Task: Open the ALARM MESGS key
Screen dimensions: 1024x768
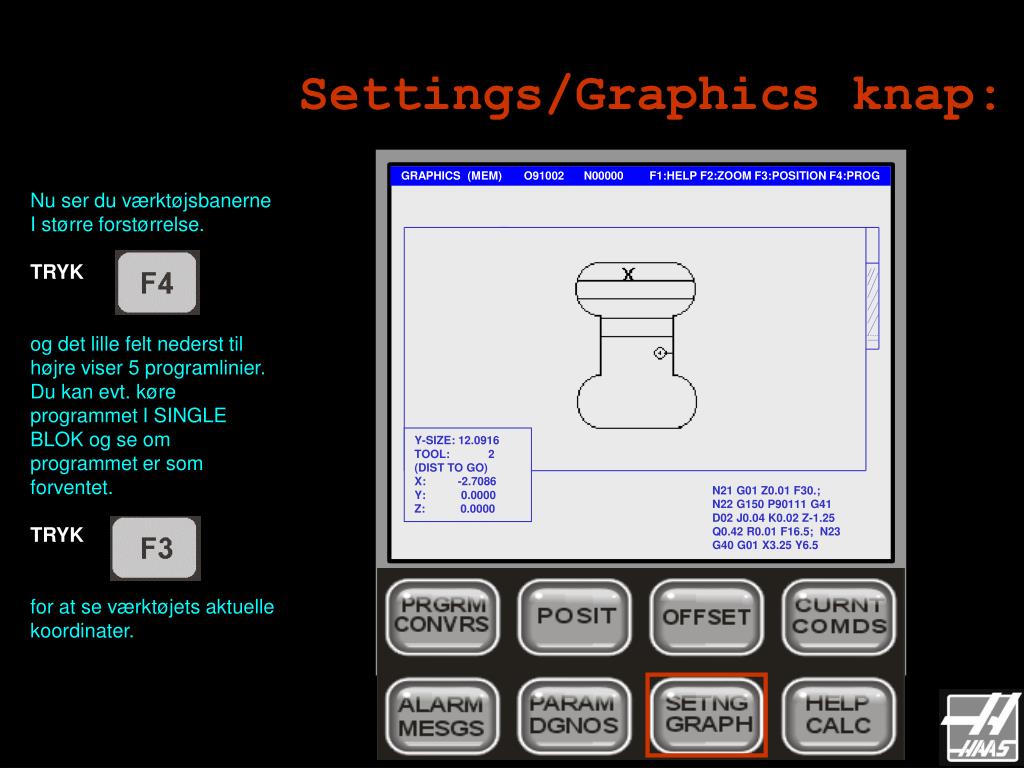Action: (x=442, y=716)
